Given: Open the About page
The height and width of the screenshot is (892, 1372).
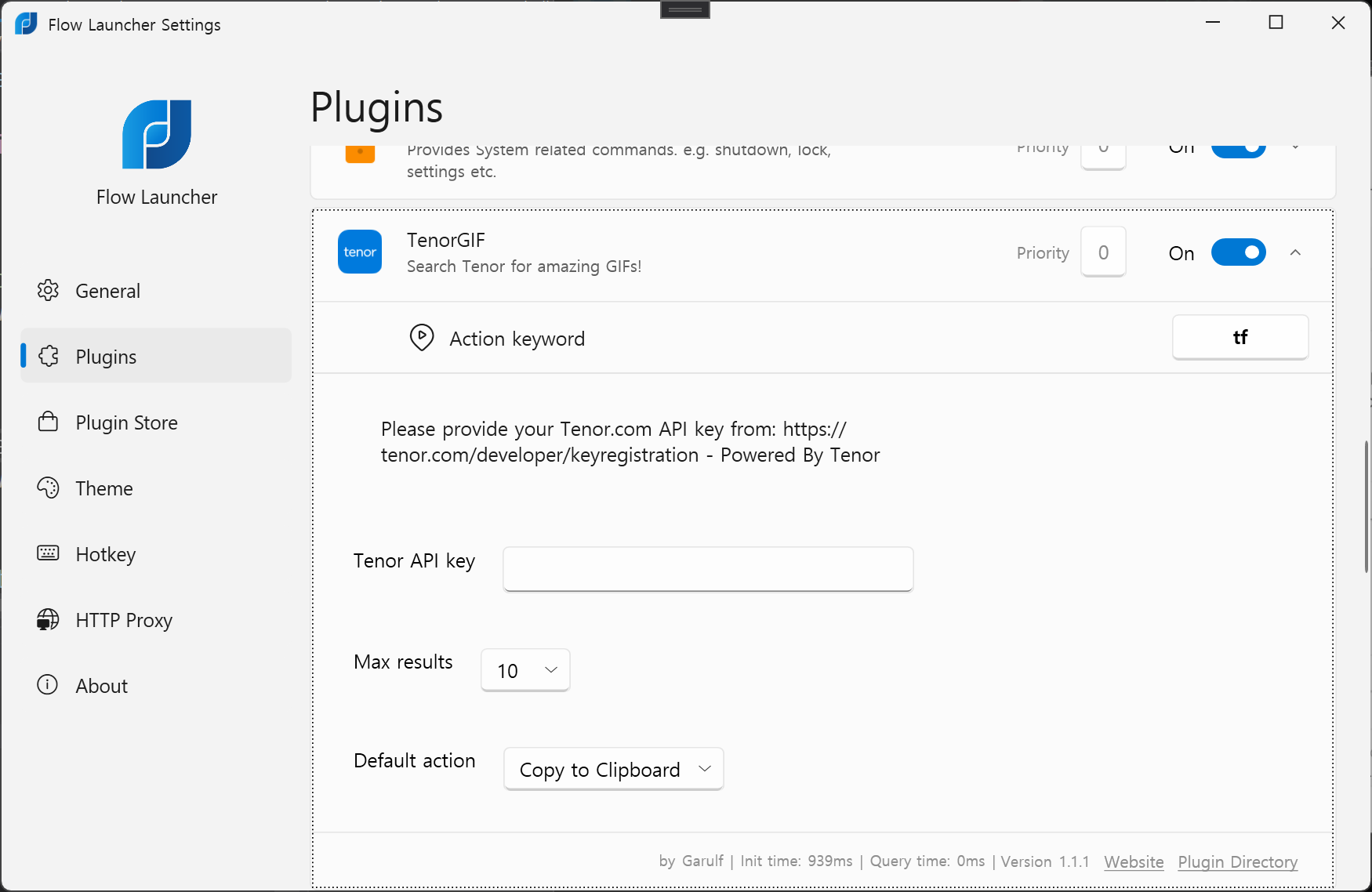Looking at the screenshot, I should click(156, 685).
